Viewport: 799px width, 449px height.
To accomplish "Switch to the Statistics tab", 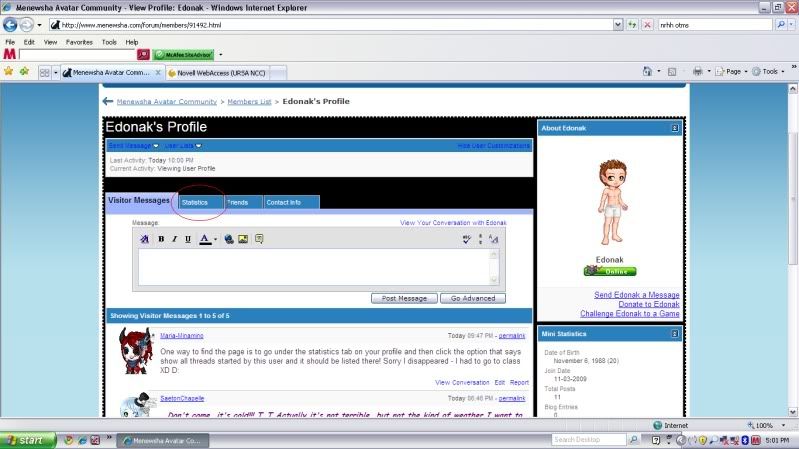I will pyautogui.click(x=201, y=202).
